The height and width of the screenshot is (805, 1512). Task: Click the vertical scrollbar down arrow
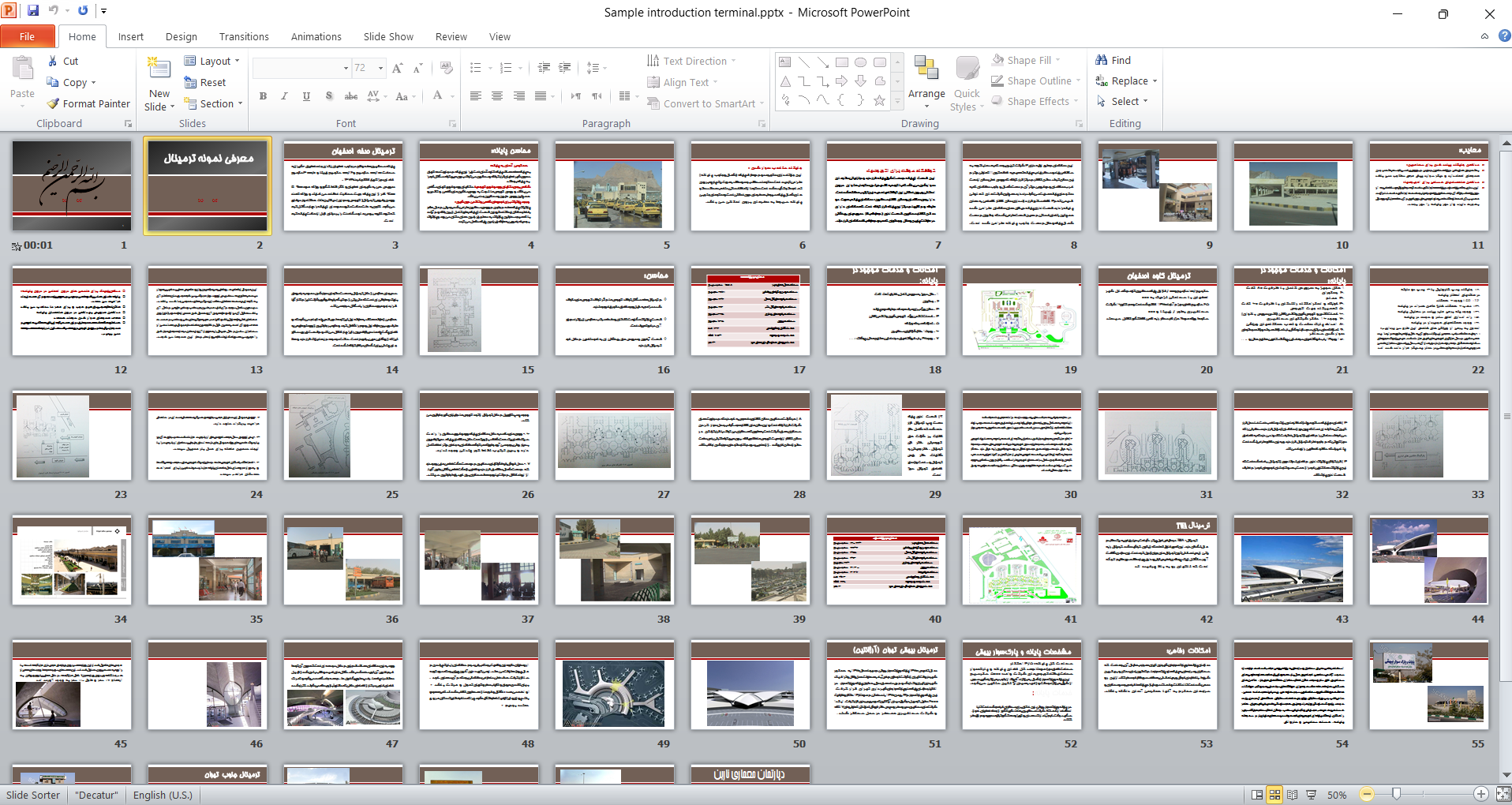(x=1506, y=775)
